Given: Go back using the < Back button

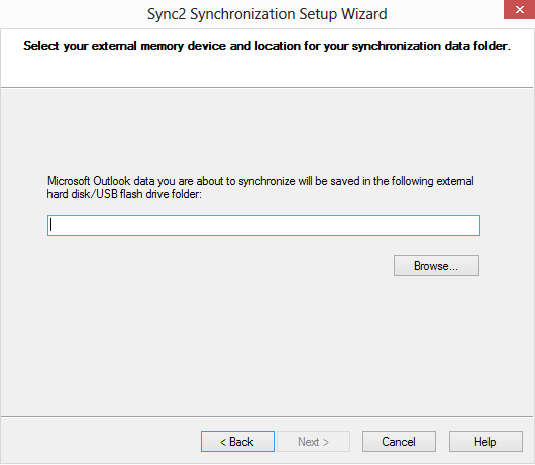Looking at the screenshot, I should (x=238, y=441).
